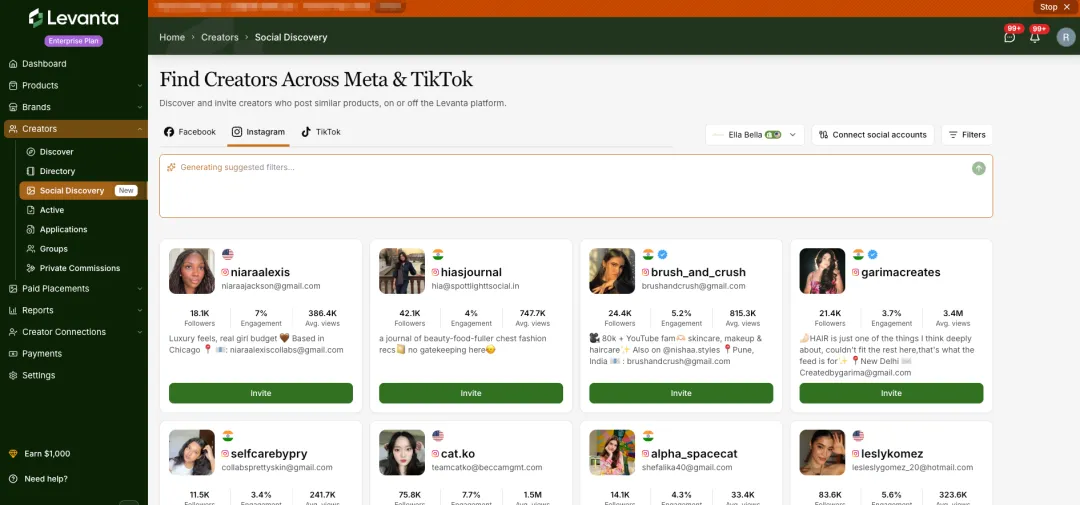Click the 3.4M avg views value
Screen dimensions: 1080x505
coord(954,313)
